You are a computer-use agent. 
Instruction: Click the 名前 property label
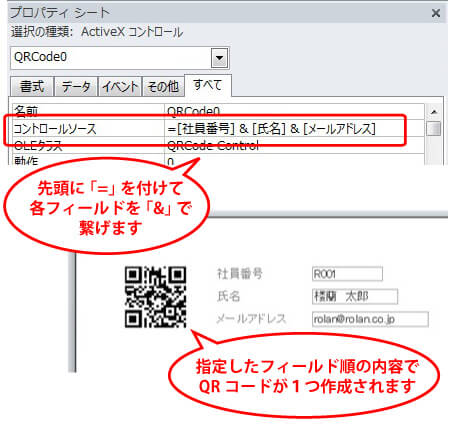(26, 111)
